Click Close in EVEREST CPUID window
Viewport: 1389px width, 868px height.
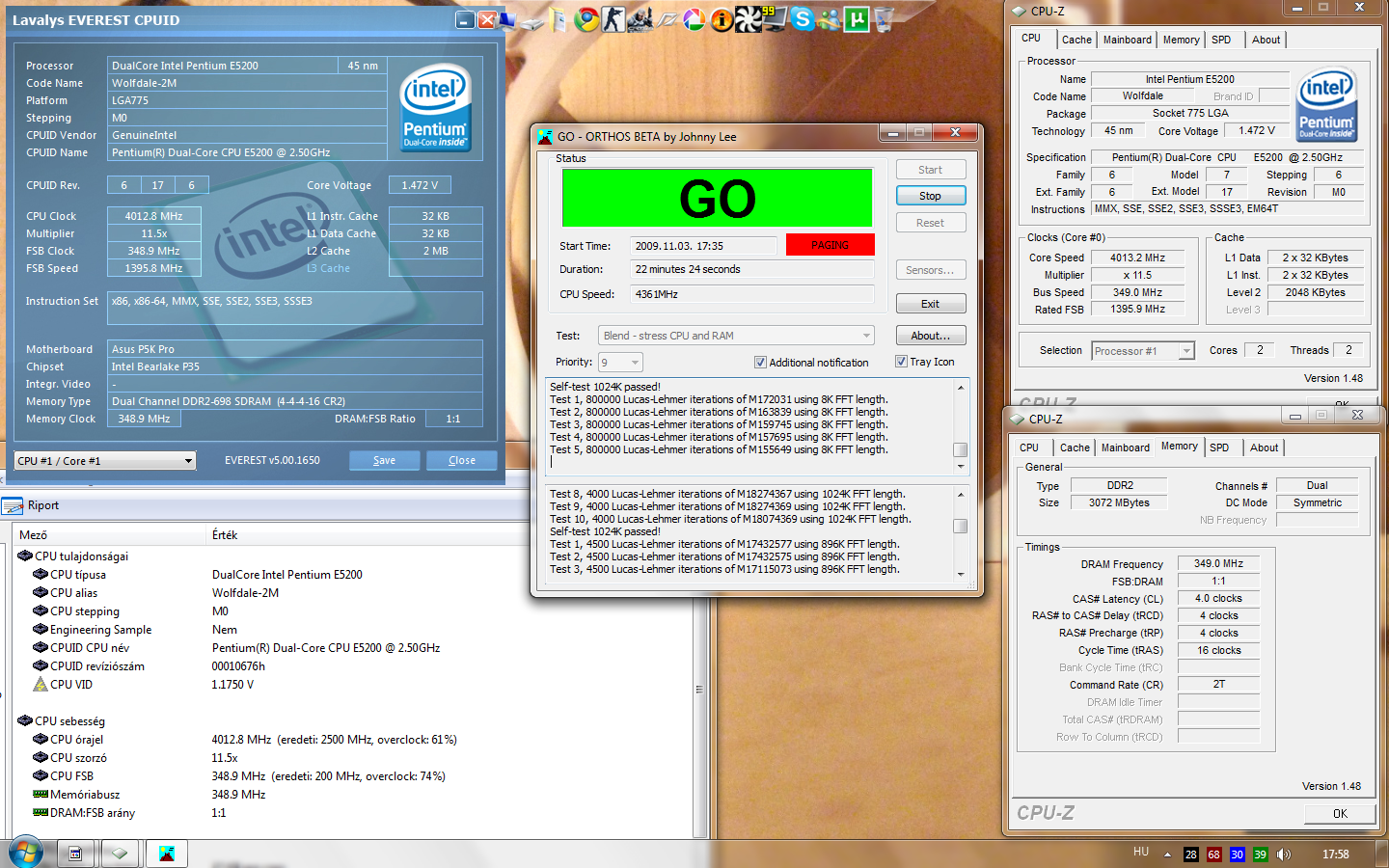[x=462, y=460]
